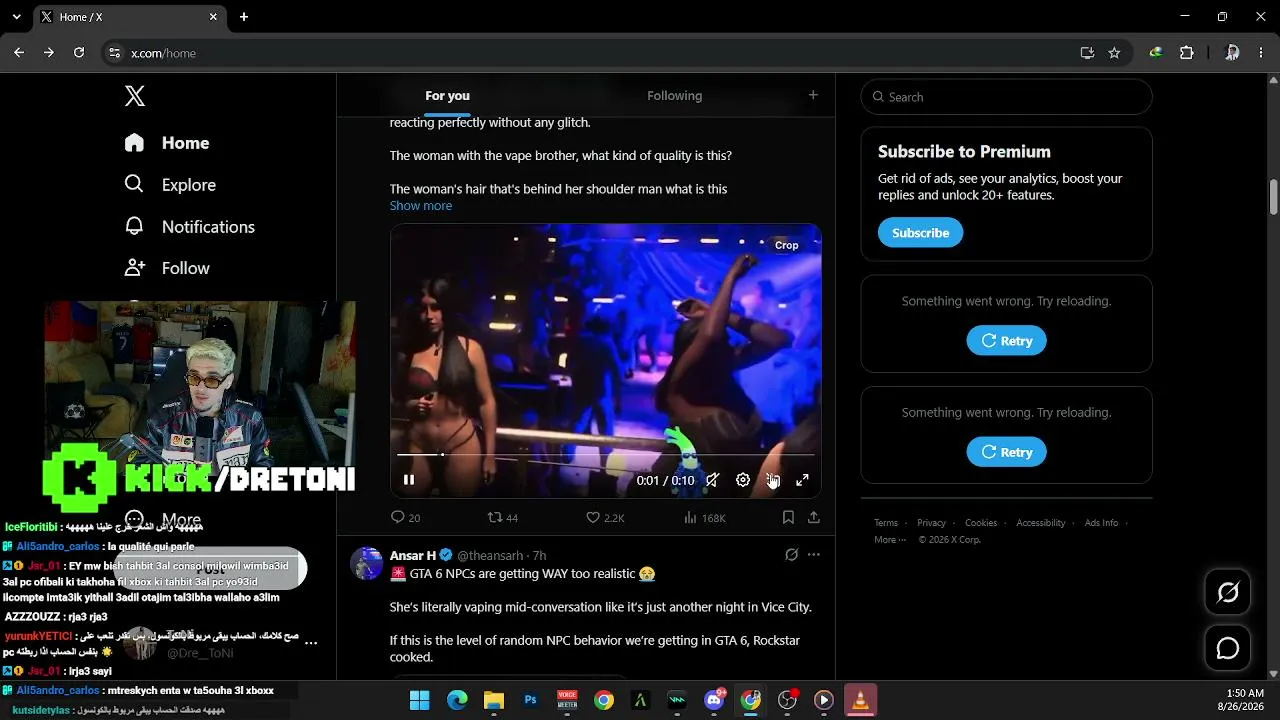Open Voicemeeter from the taskbar
Viewport: 1280px width, 720px height.
pos(567,700)
